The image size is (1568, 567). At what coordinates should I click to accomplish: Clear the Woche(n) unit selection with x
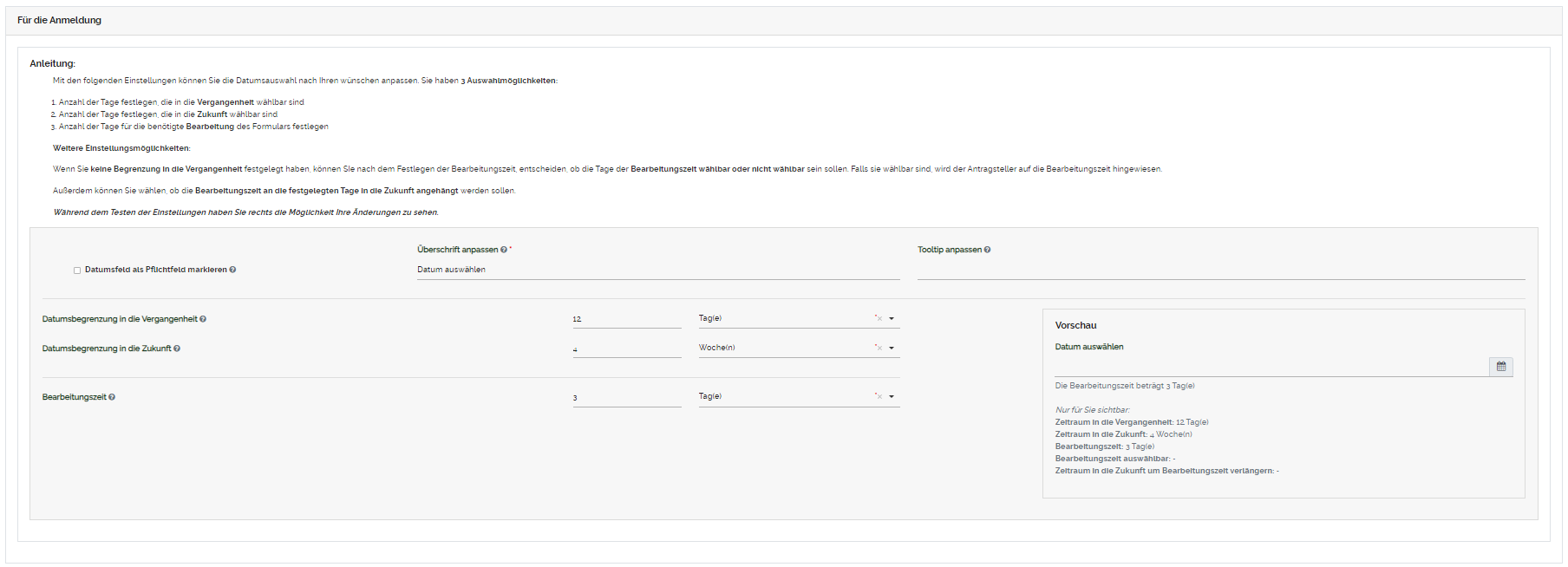point(879,348)
